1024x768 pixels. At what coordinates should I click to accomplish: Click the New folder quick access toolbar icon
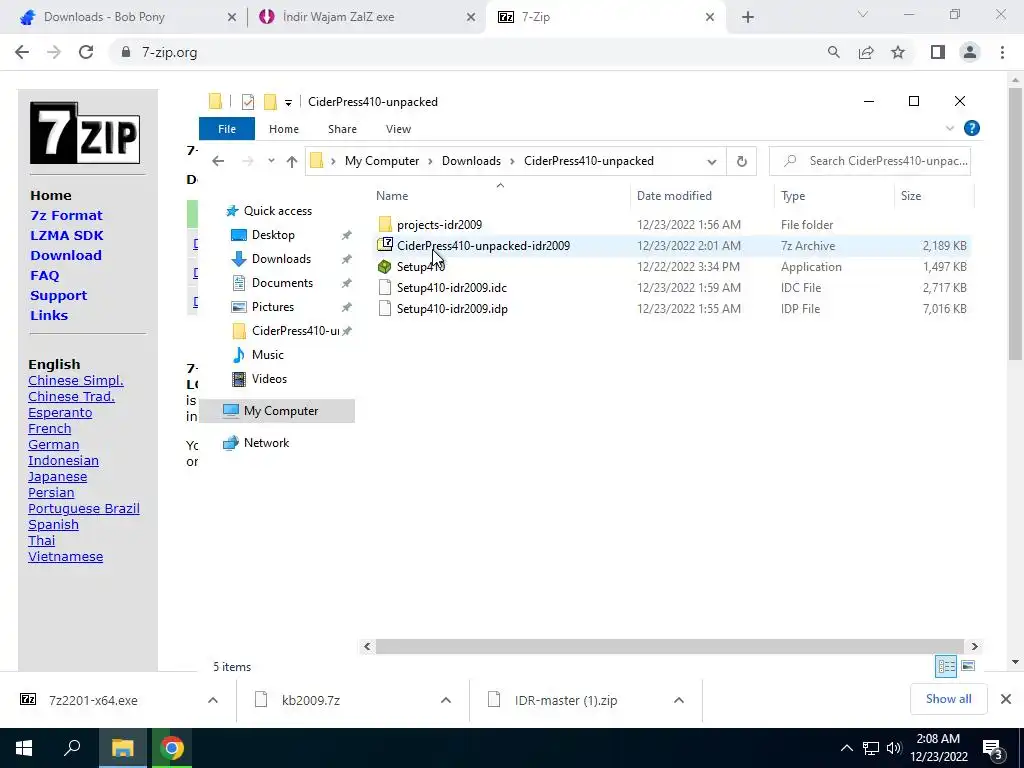[270, 102]
